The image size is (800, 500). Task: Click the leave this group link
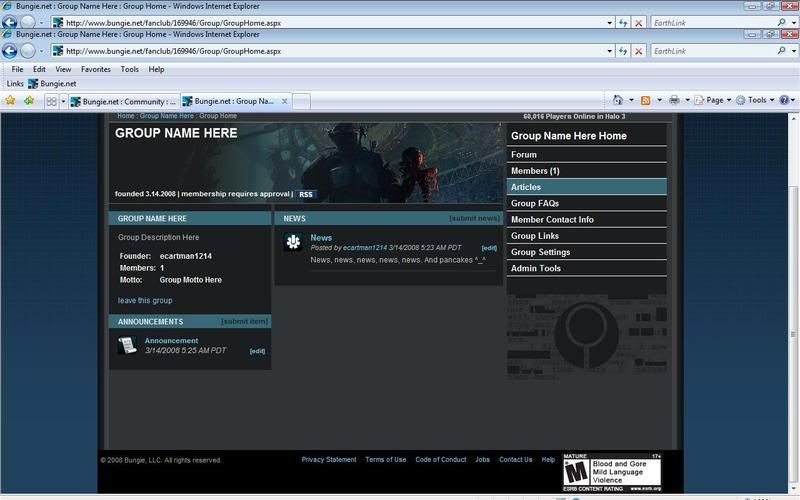(x=145, y=300)
